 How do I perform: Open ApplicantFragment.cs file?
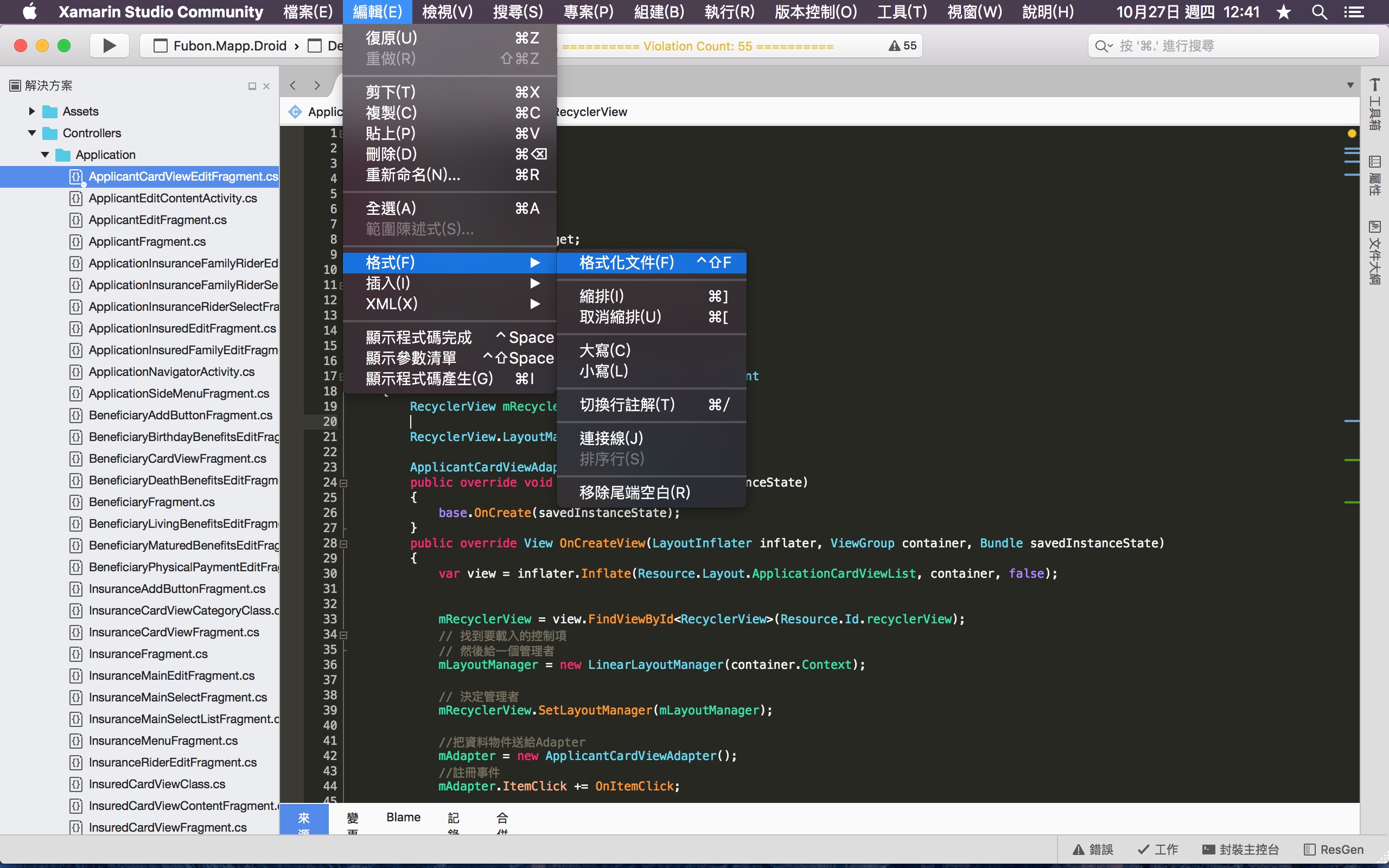coord(148,242)
